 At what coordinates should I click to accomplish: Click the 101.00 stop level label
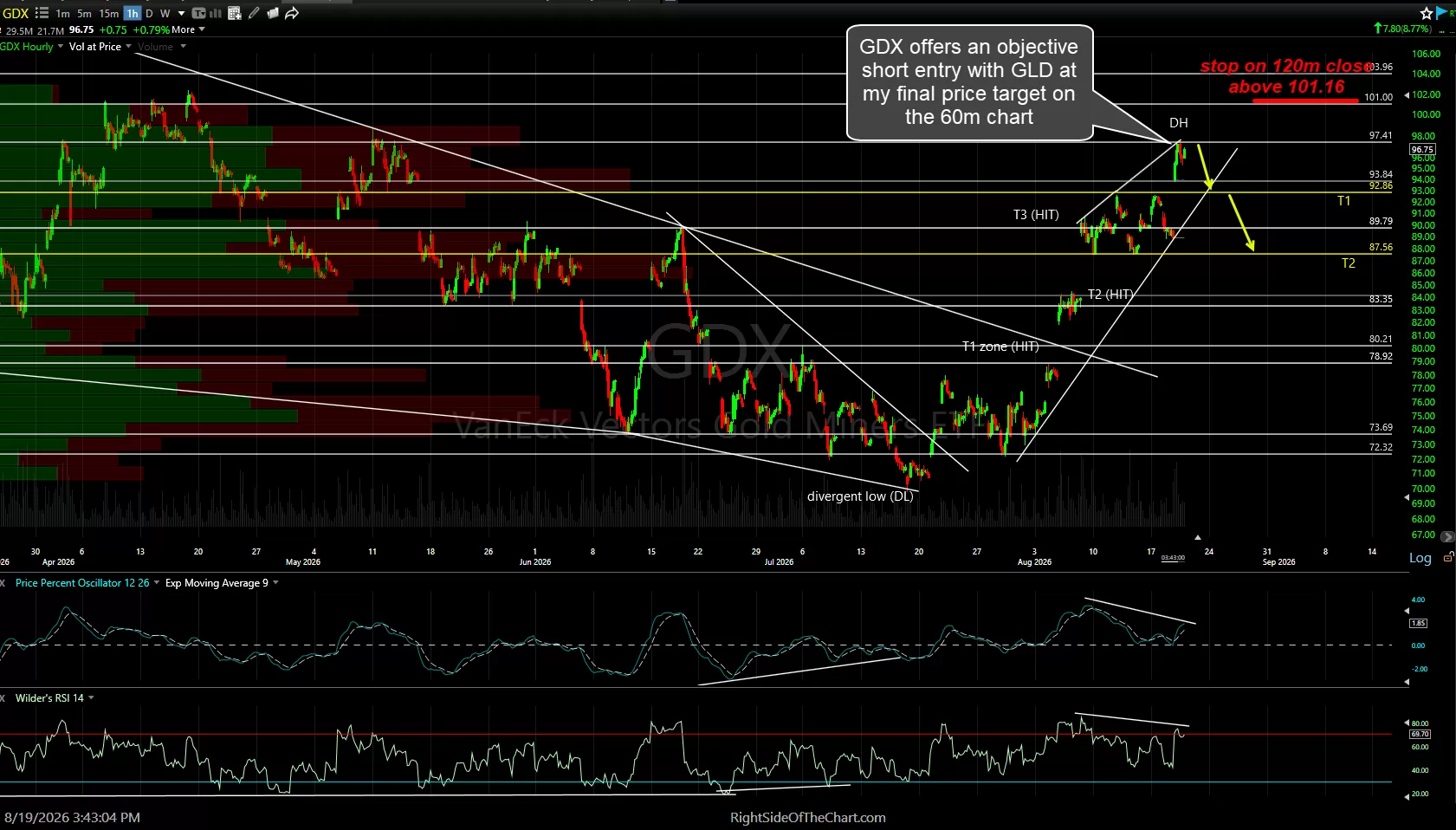[x=1378, y=98]
